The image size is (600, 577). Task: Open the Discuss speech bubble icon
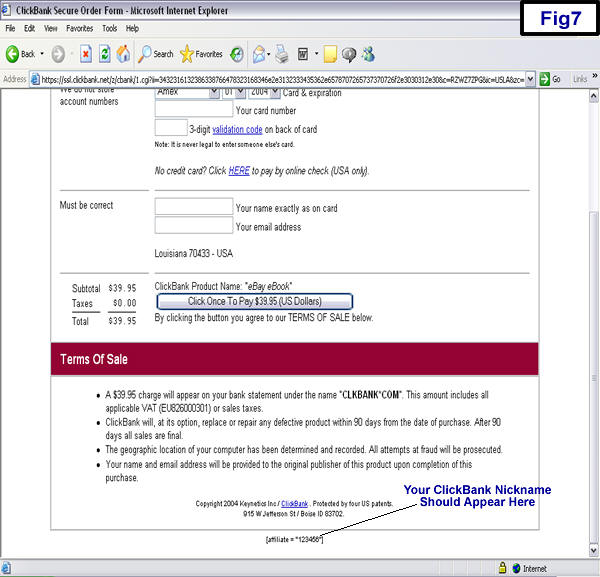tap(349, 54)
